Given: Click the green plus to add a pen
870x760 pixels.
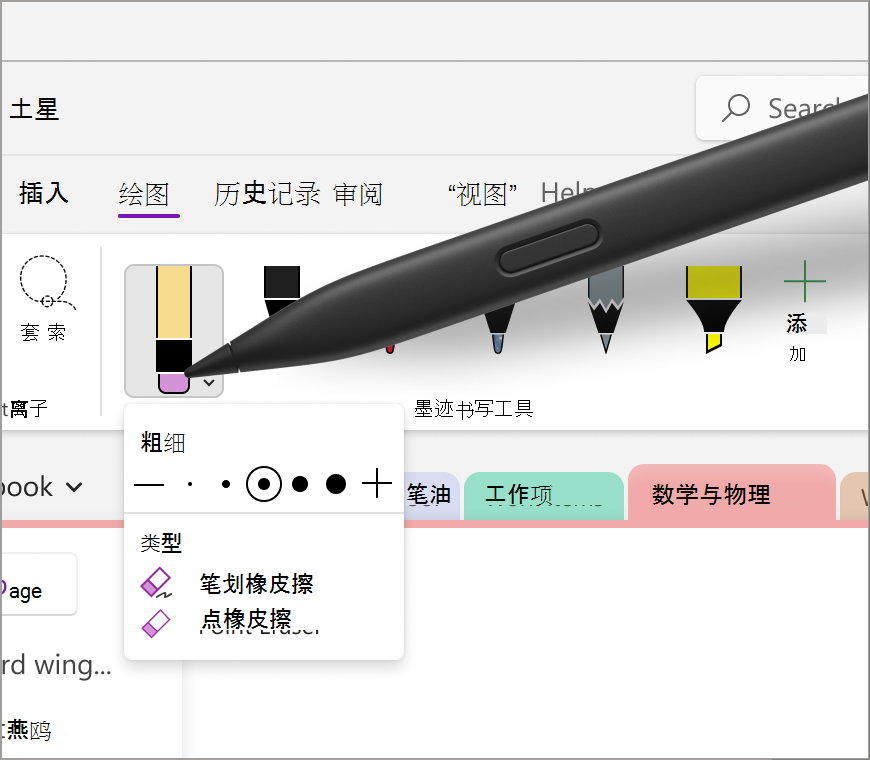Looking at the screenshot, I should 805,281.
